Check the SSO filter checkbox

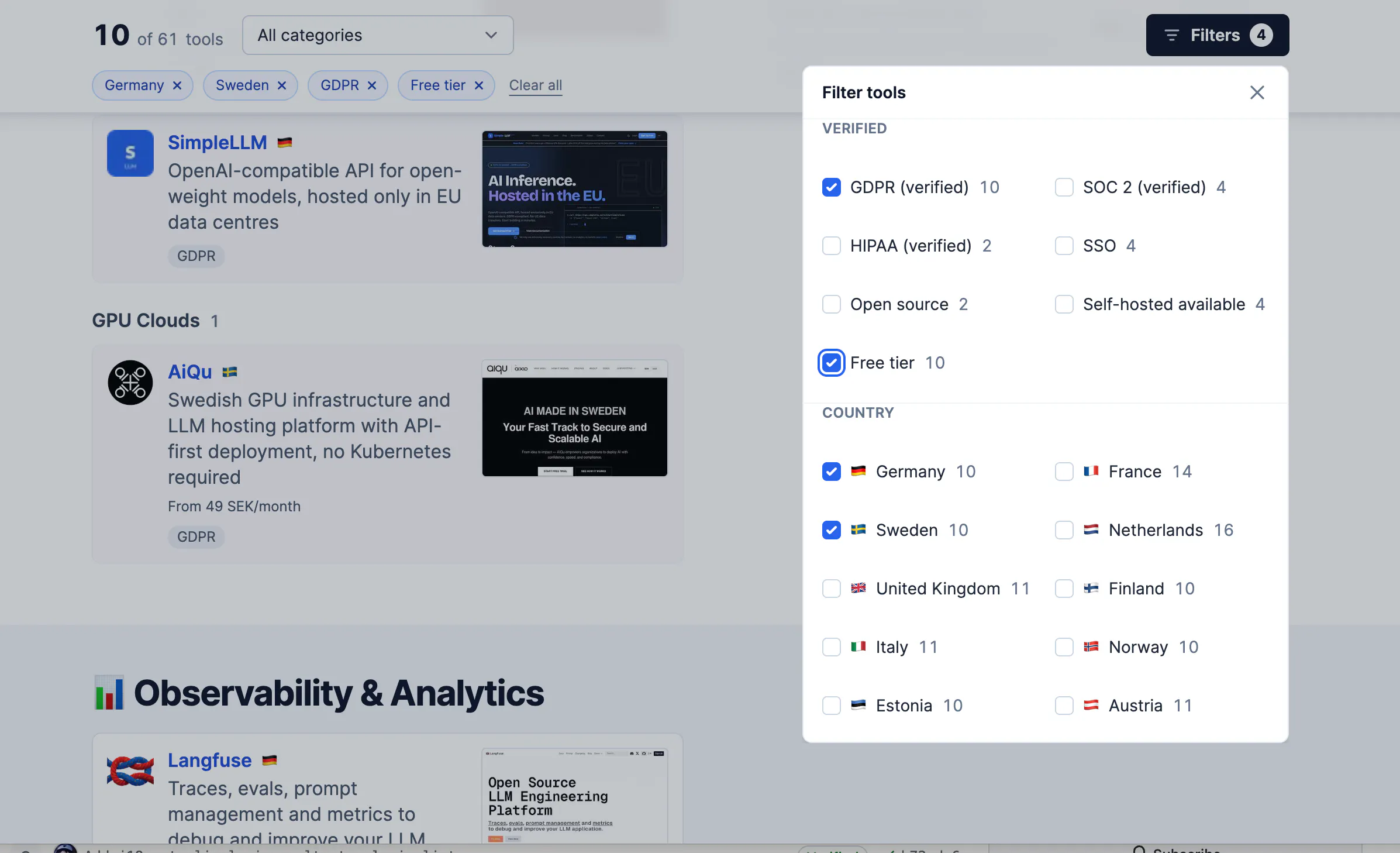pos(1064,246)
